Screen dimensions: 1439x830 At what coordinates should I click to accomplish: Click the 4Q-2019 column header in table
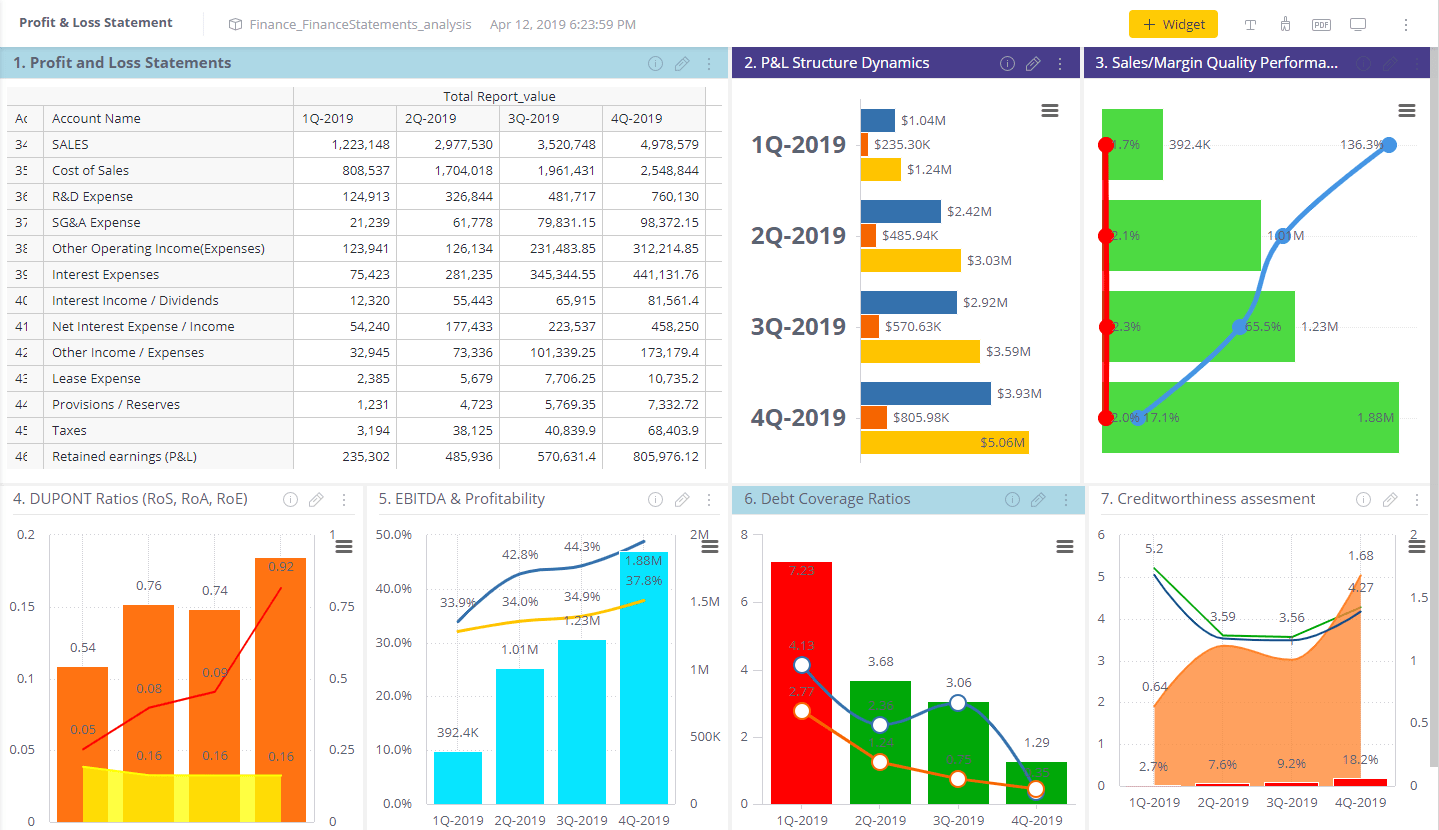pos(653,118)
